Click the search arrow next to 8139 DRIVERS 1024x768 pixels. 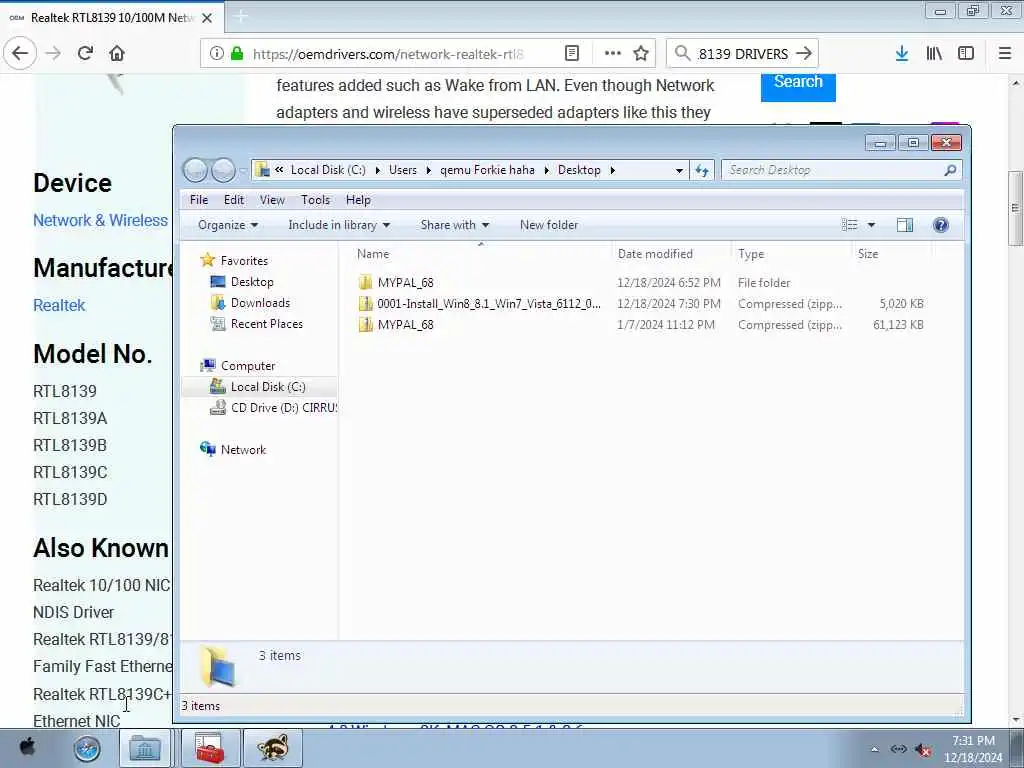(804, 54)
